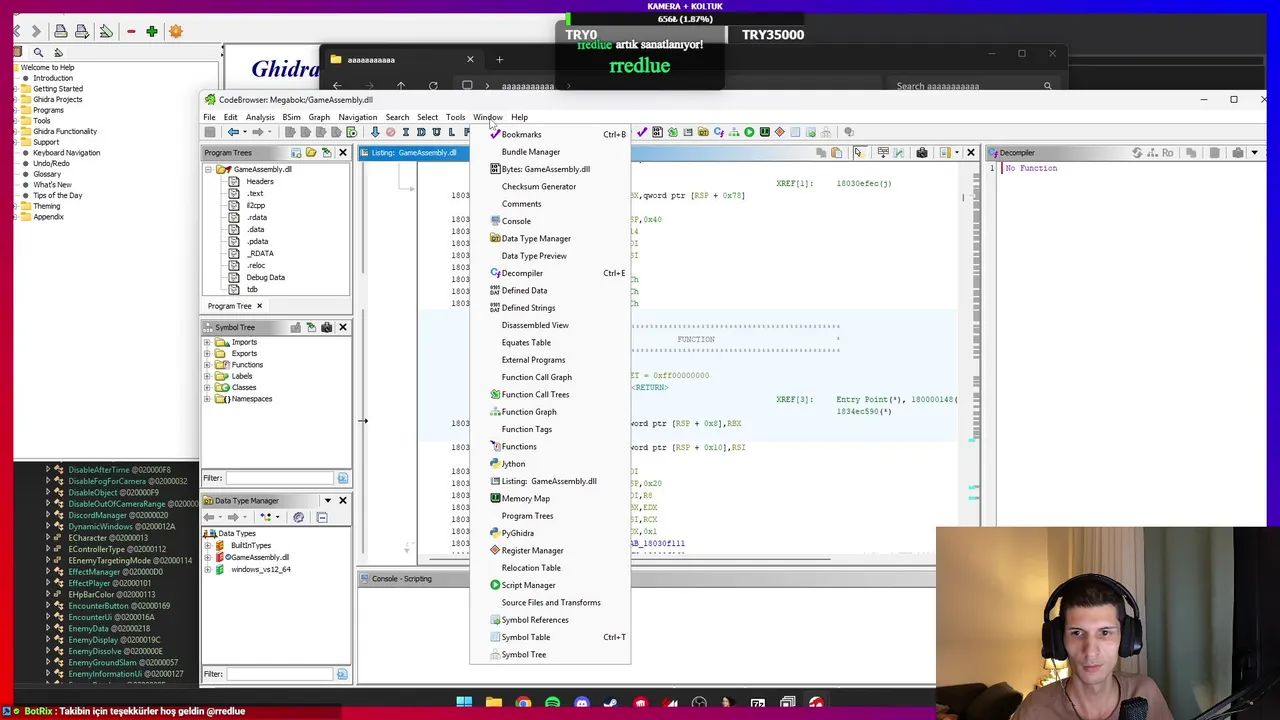Click Symbol Tree filter options icon
The height and width of the screenshot is (720, 1280).
pyautogui.click(x=342, y=478)
